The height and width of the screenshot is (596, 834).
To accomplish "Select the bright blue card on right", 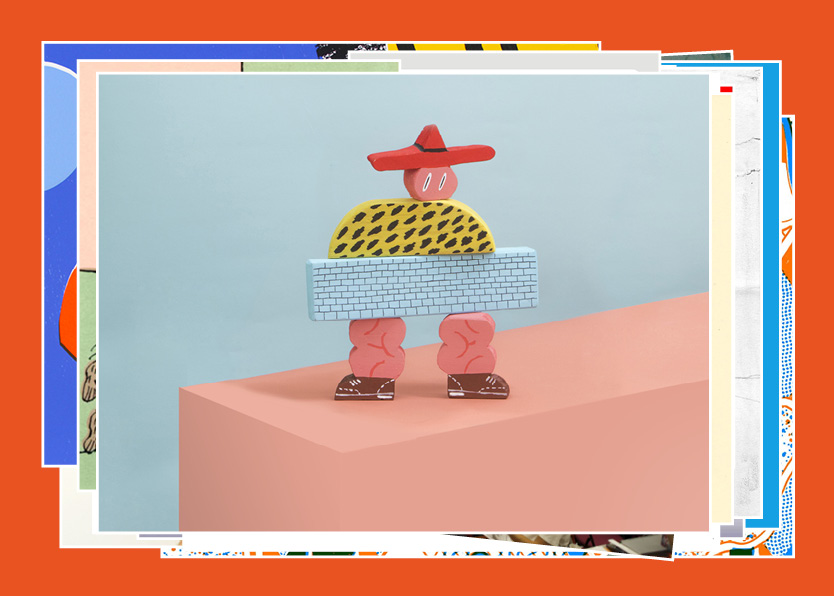I will pyautogui.click(x=771, y=300).
